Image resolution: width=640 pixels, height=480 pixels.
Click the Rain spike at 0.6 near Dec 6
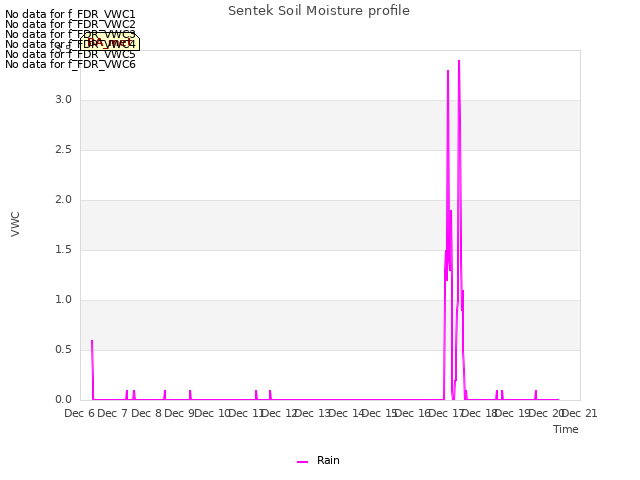coord(92,341)
